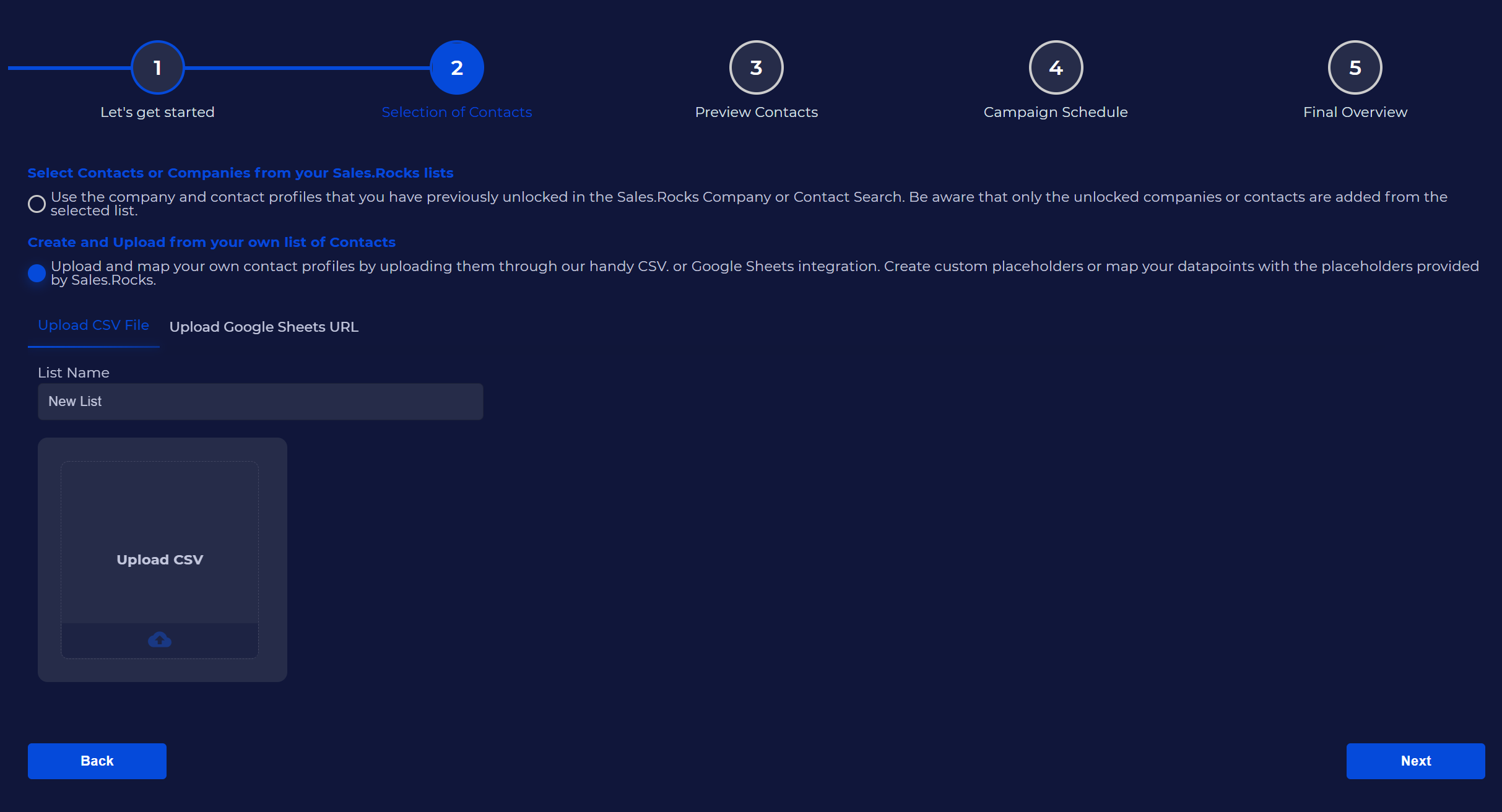Click the List Name input field
1502x812 pixels.
coord(260,402)
